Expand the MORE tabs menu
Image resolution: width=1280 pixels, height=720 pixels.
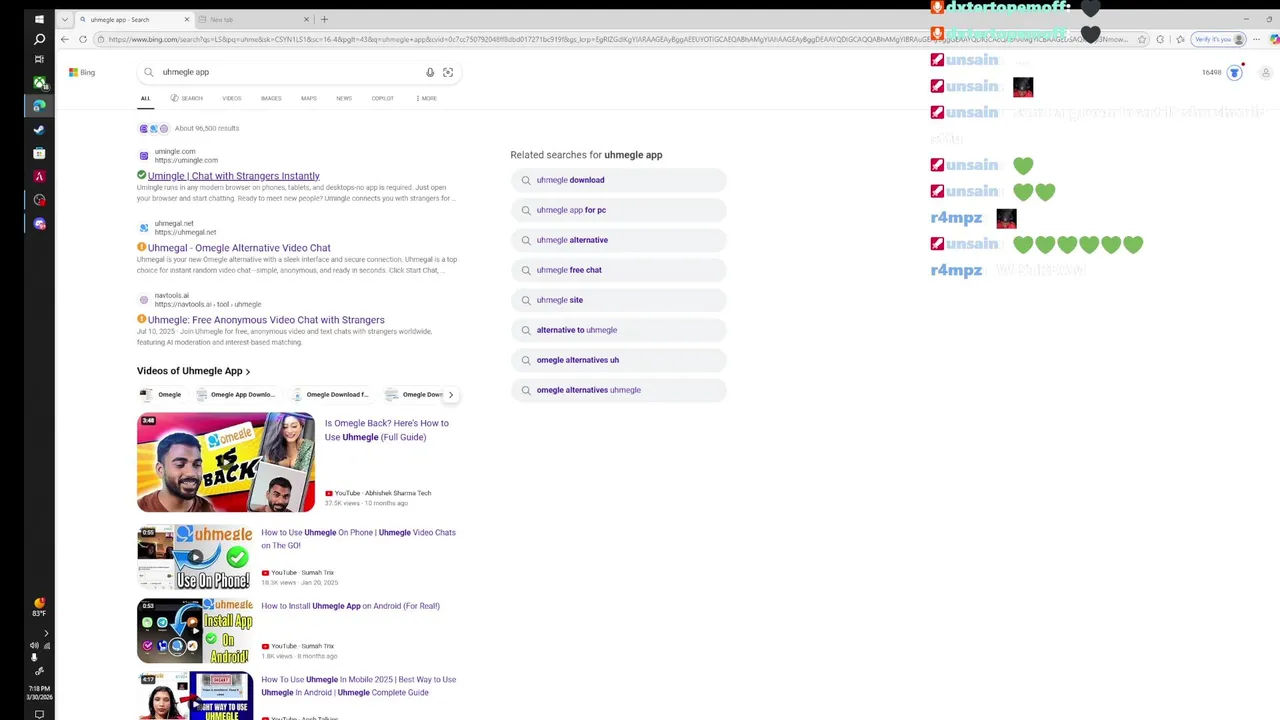[426, 98]
